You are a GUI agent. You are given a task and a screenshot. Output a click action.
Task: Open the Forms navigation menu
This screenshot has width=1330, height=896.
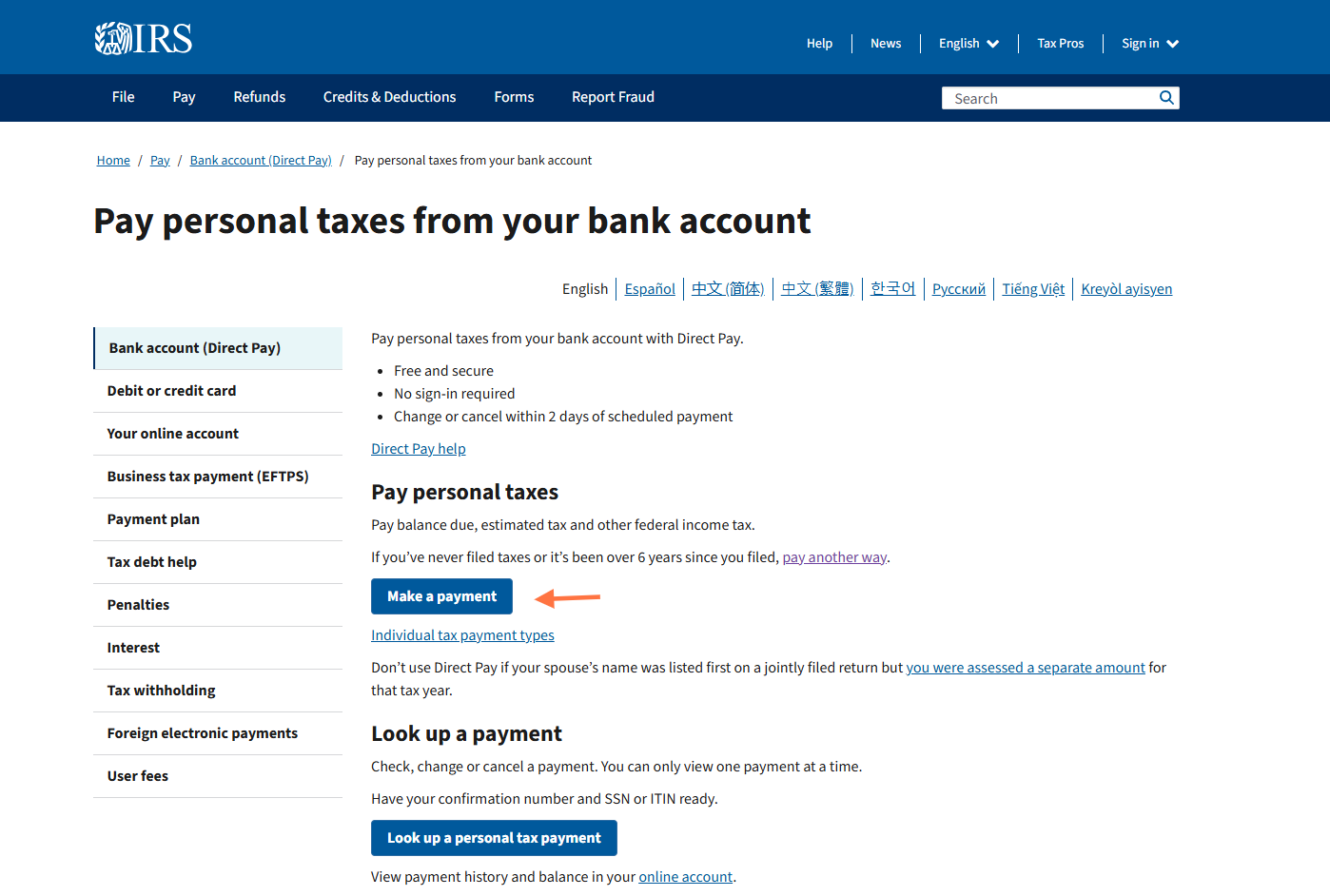(514, 97)
